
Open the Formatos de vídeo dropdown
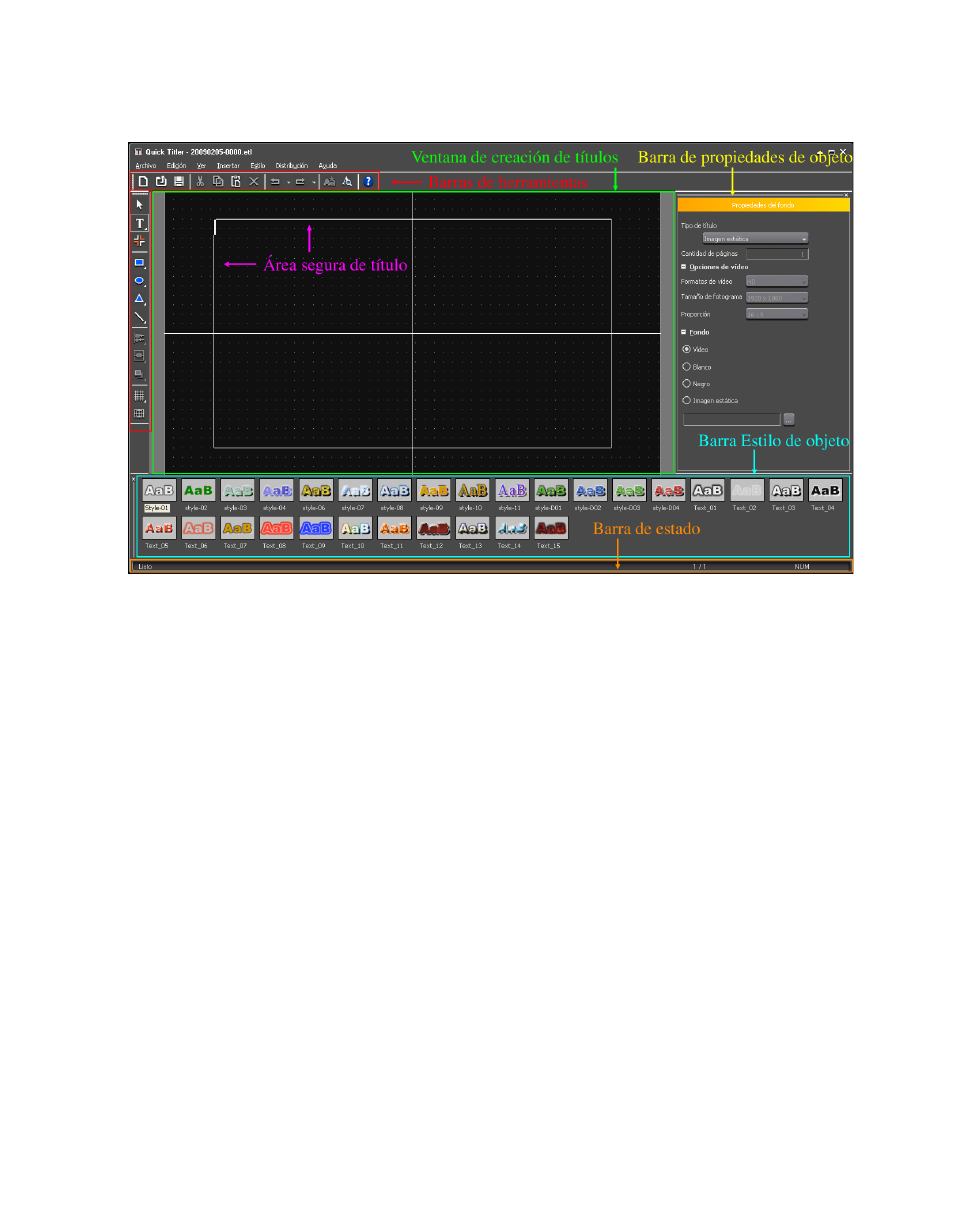coord(777,281)
